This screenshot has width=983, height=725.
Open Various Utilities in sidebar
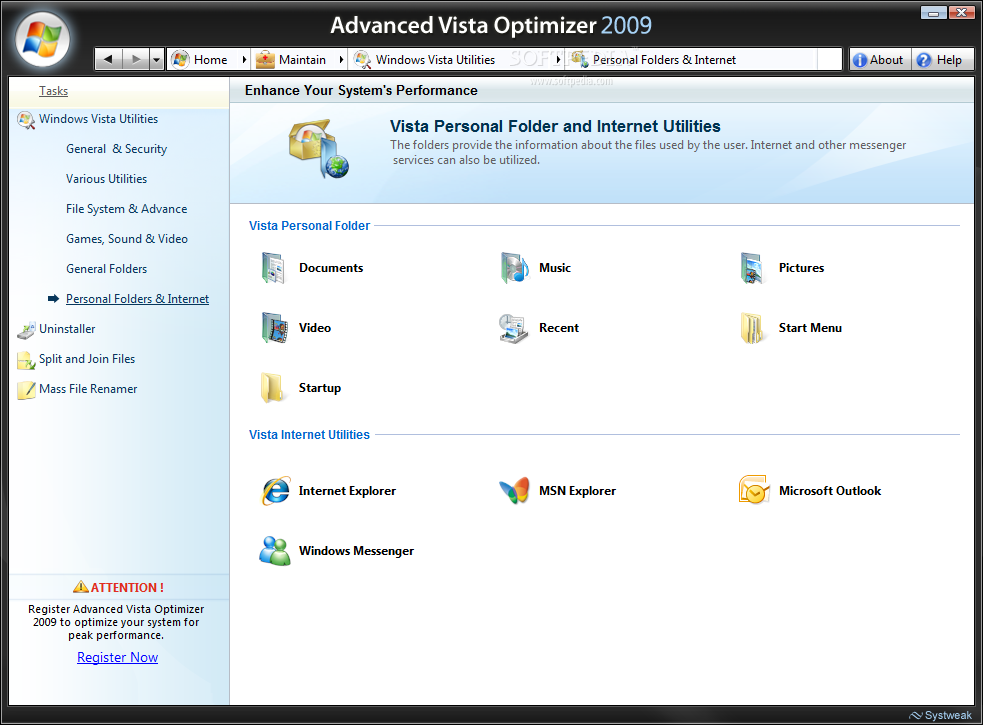(x=107, y=179)
